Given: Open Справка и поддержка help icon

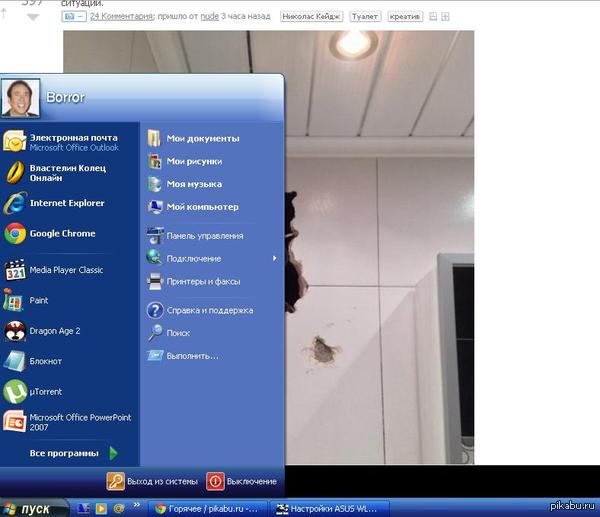Looking at the screenshot, I should tap(155, 310).
